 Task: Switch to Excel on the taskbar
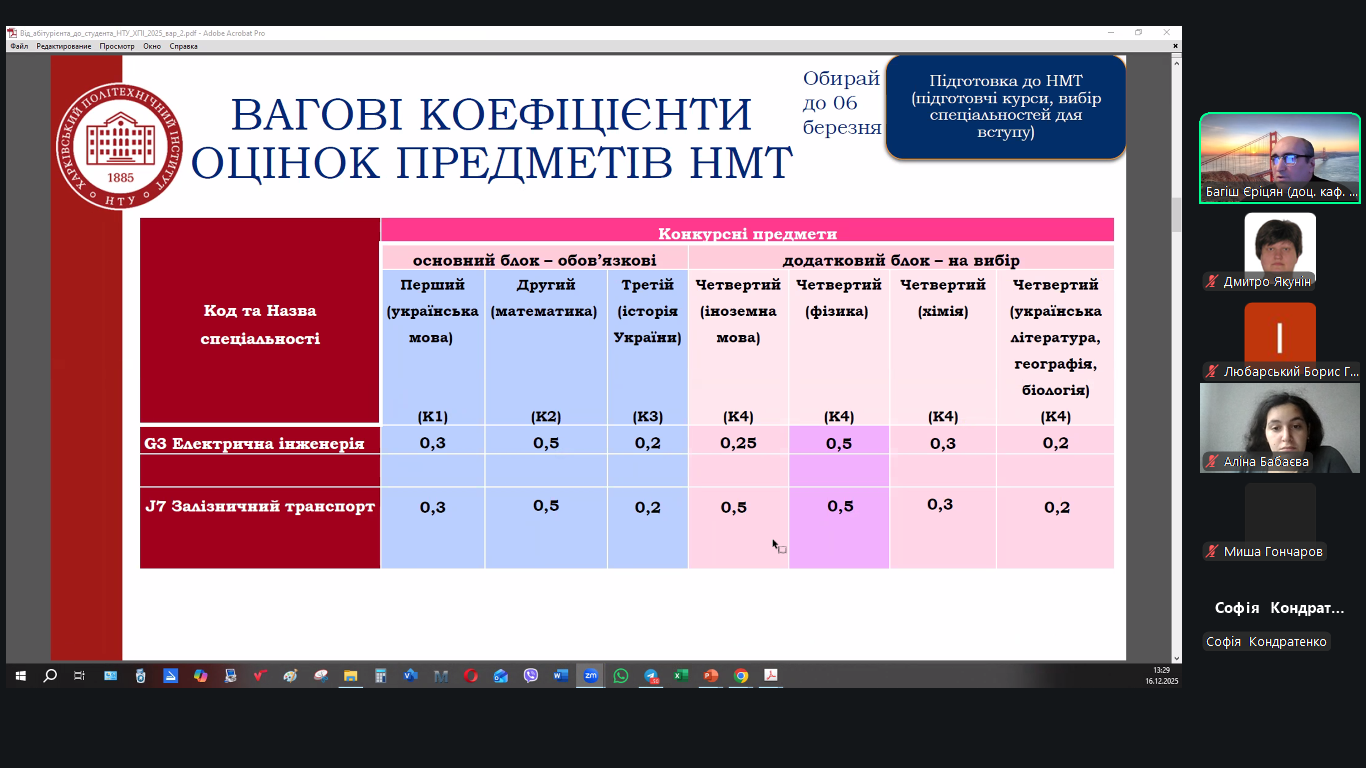(x=681, y=676)
